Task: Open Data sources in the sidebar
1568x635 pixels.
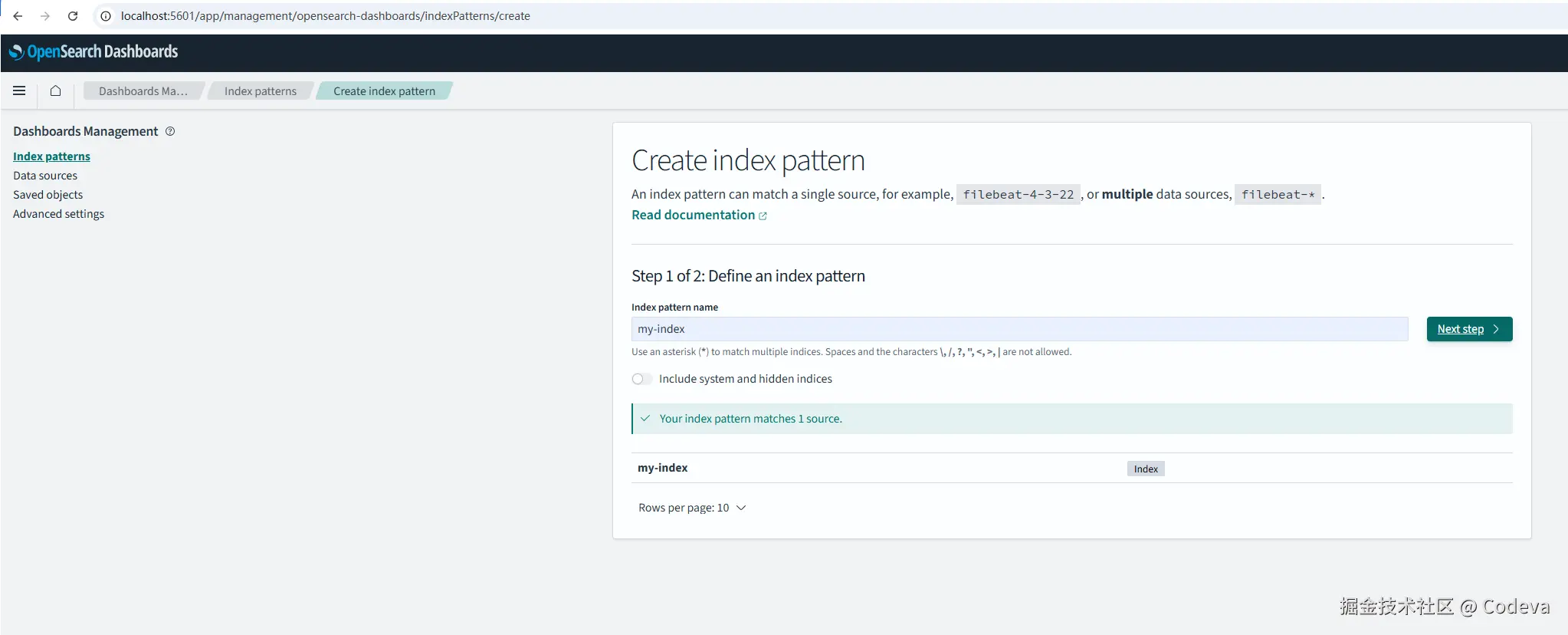Action: tap(45, 176)
